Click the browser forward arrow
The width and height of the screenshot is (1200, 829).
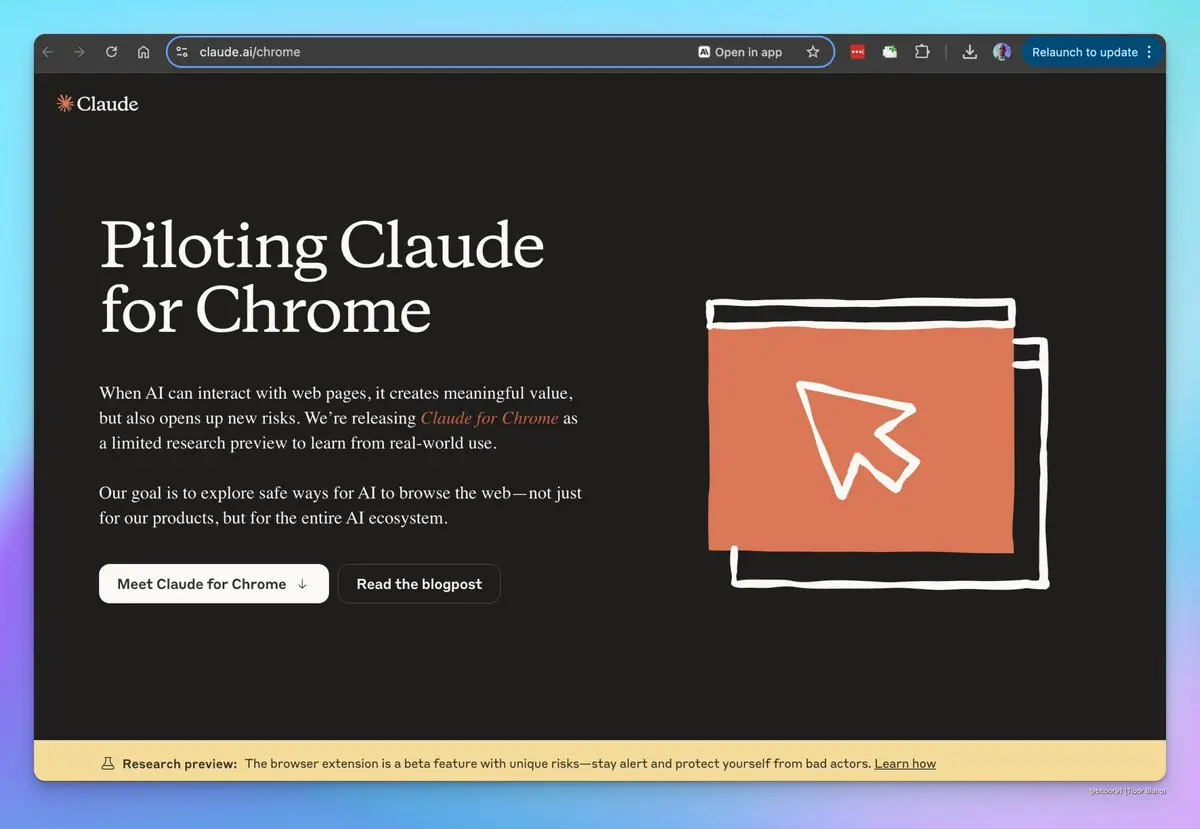79,52
